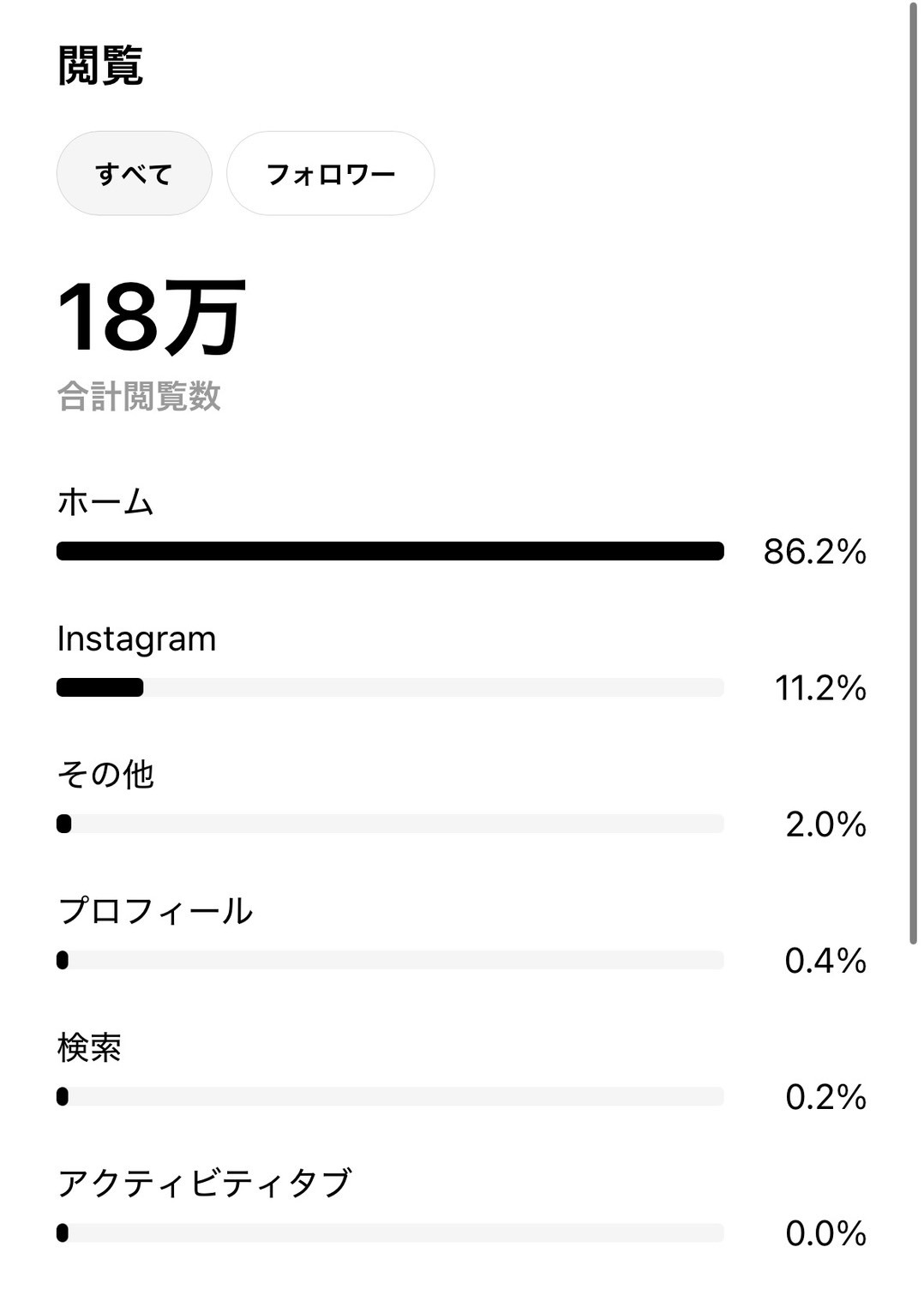Select the アクティビティタブ source label
The width and height of the screenshot is (924, 1301).
204,1184
